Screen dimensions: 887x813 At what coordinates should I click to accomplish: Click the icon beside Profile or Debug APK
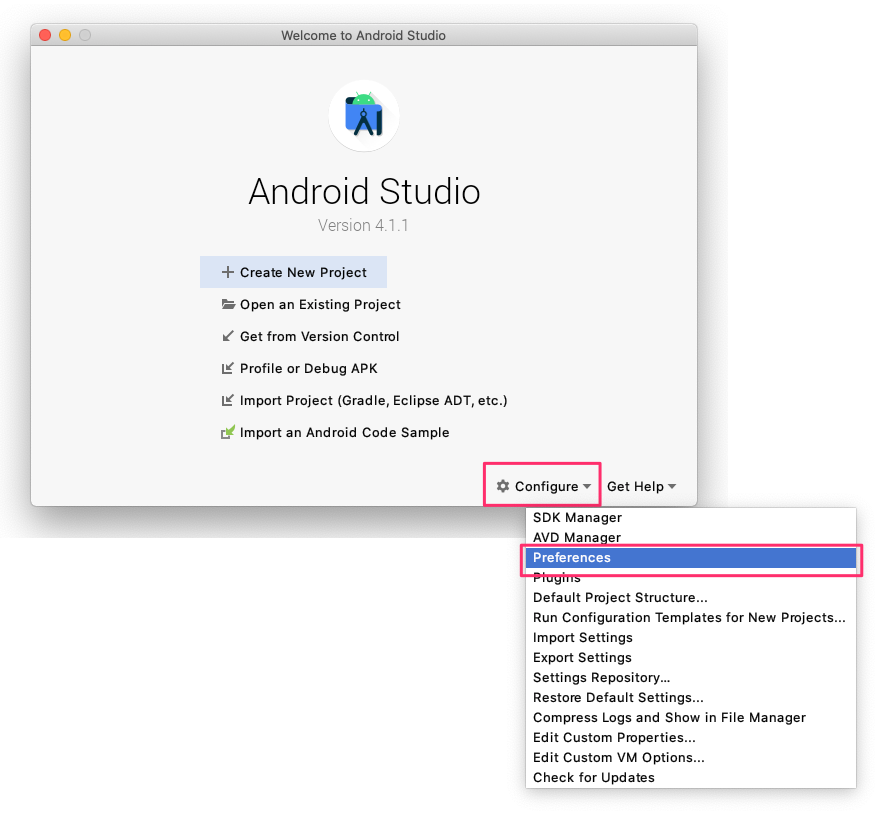(x=227, y=368)
